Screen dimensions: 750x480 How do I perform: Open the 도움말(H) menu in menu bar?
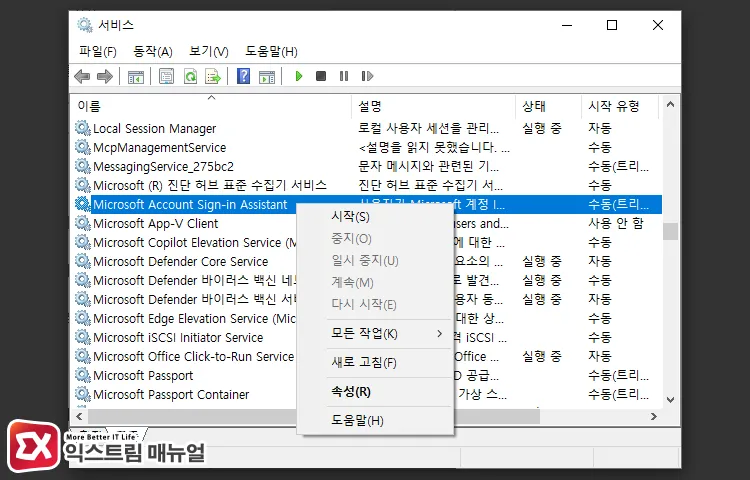[x=271, y=52]
